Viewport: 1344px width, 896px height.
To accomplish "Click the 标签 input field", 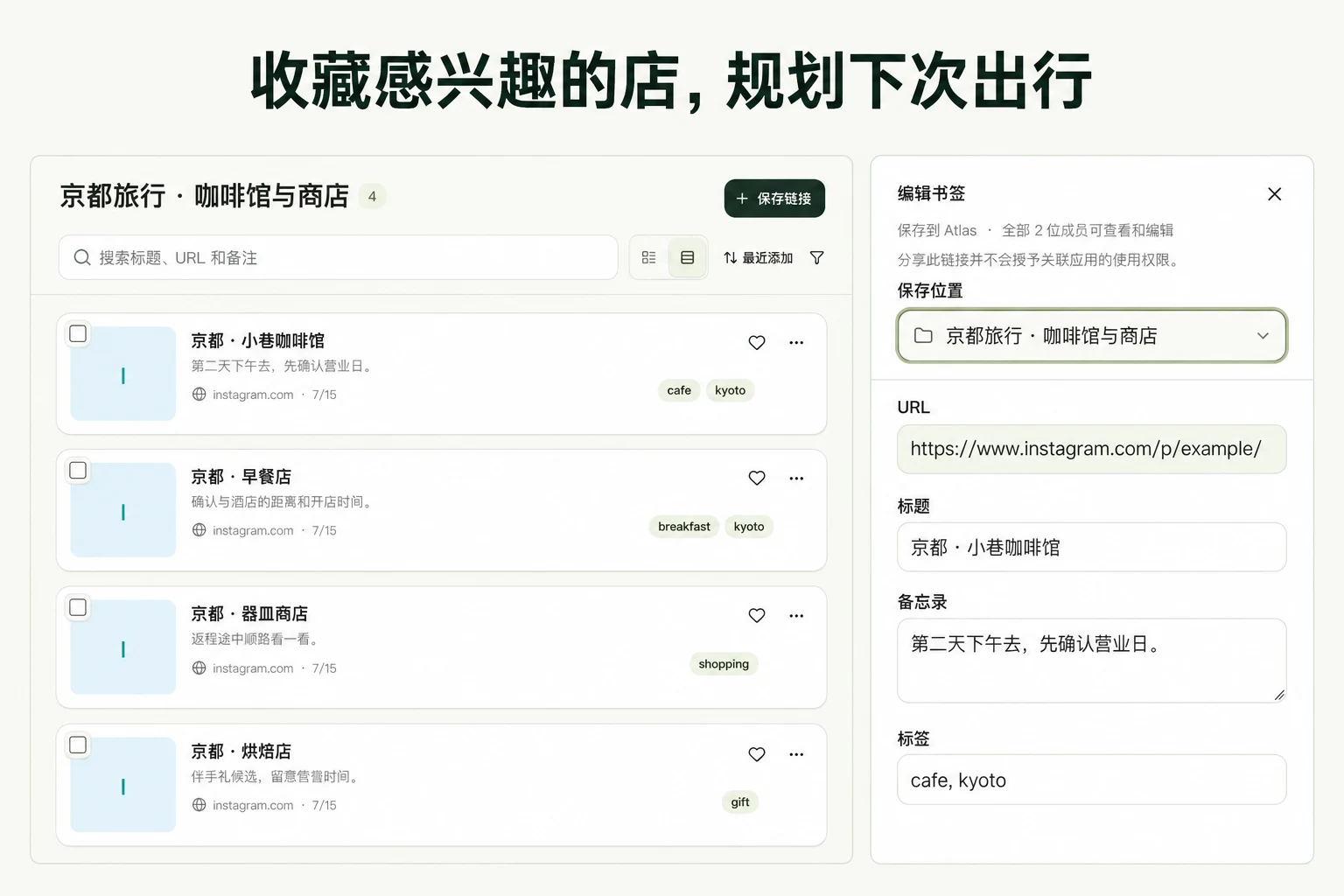I will (x=1092, y=780).
